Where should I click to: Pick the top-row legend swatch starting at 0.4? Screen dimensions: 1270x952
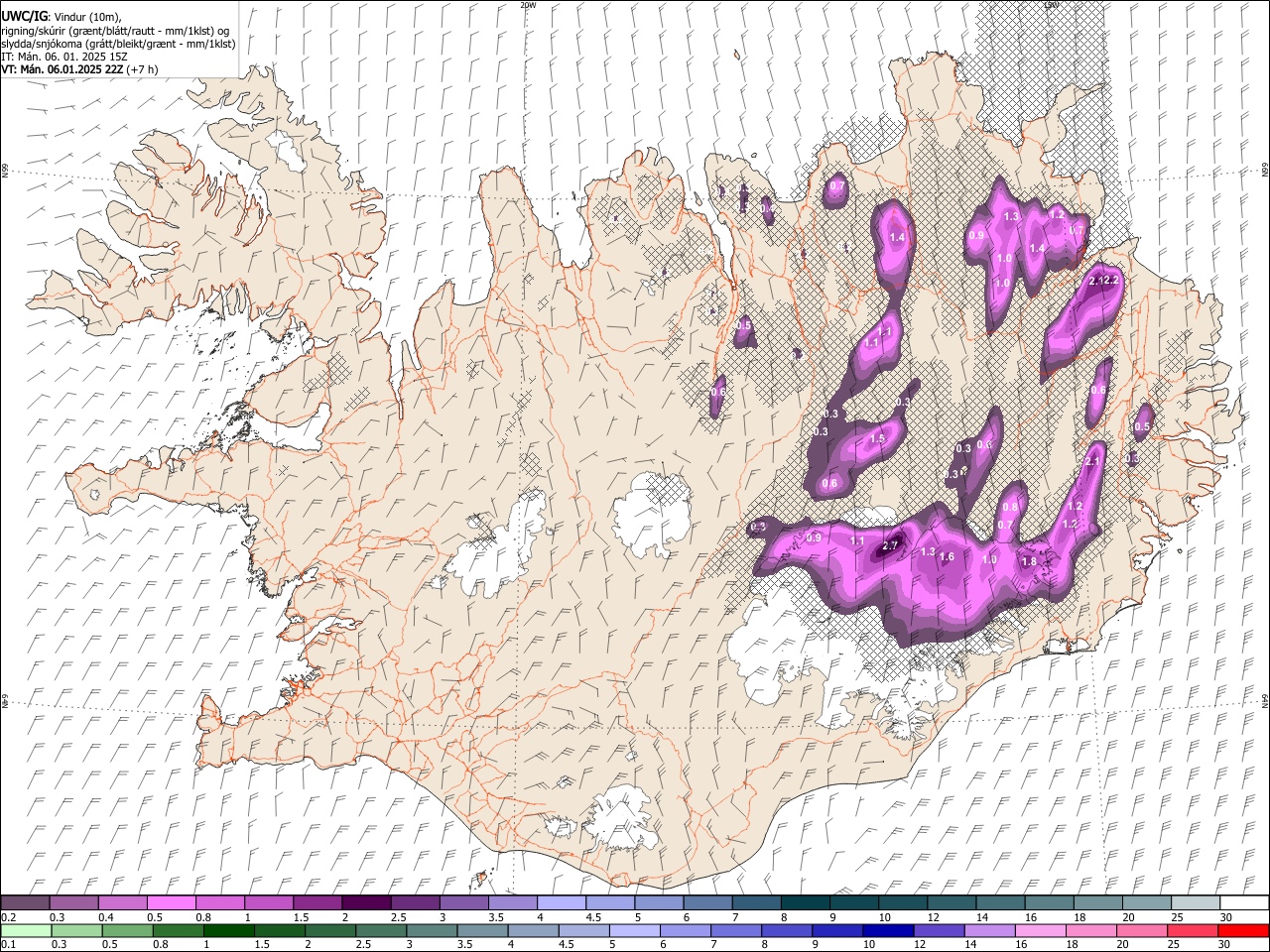click(x=122, y=902)
